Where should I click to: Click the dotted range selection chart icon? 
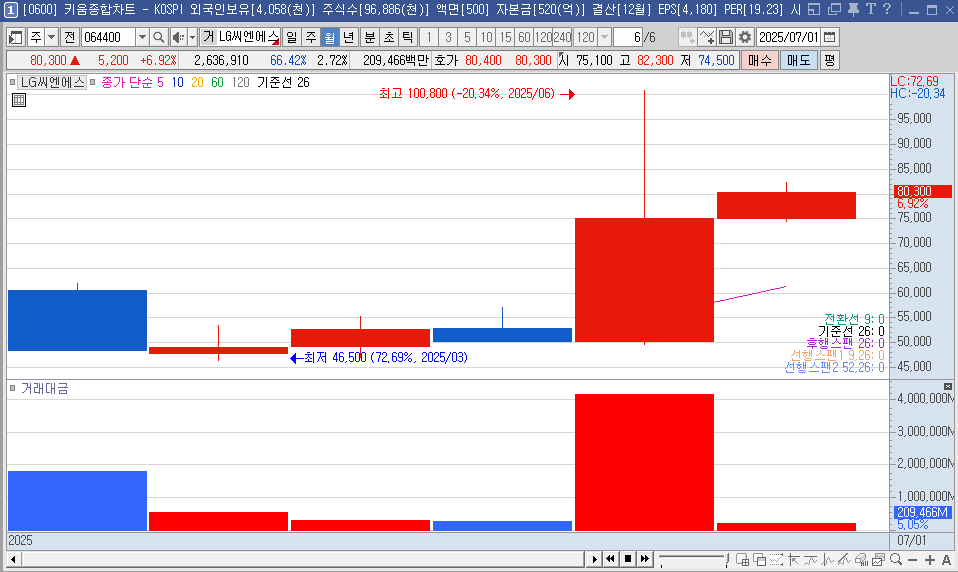point(777,559)
